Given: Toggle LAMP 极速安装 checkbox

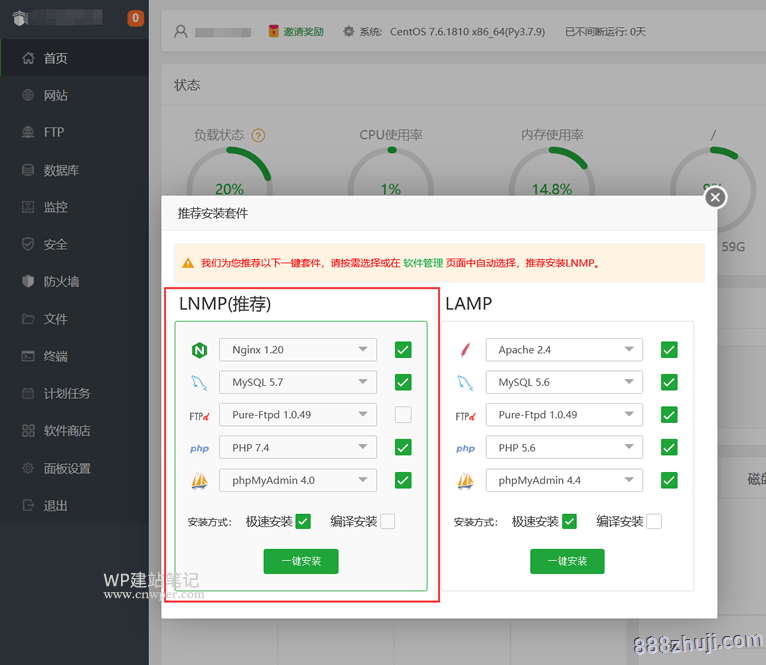Looking at the screenshot, I should pos(570,522).
